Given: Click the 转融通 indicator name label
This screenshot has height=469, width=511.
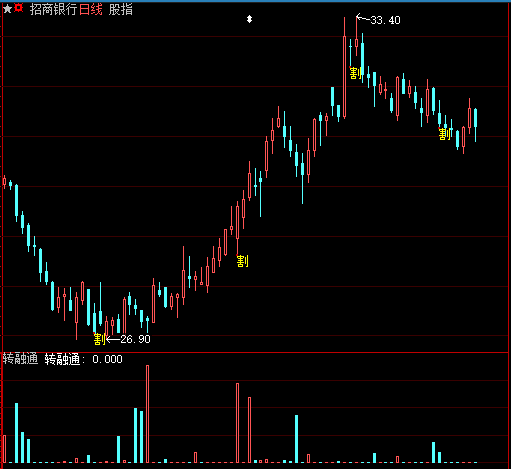Looking at the screenshot, I should pyautogui.click(x=20, y=359).
